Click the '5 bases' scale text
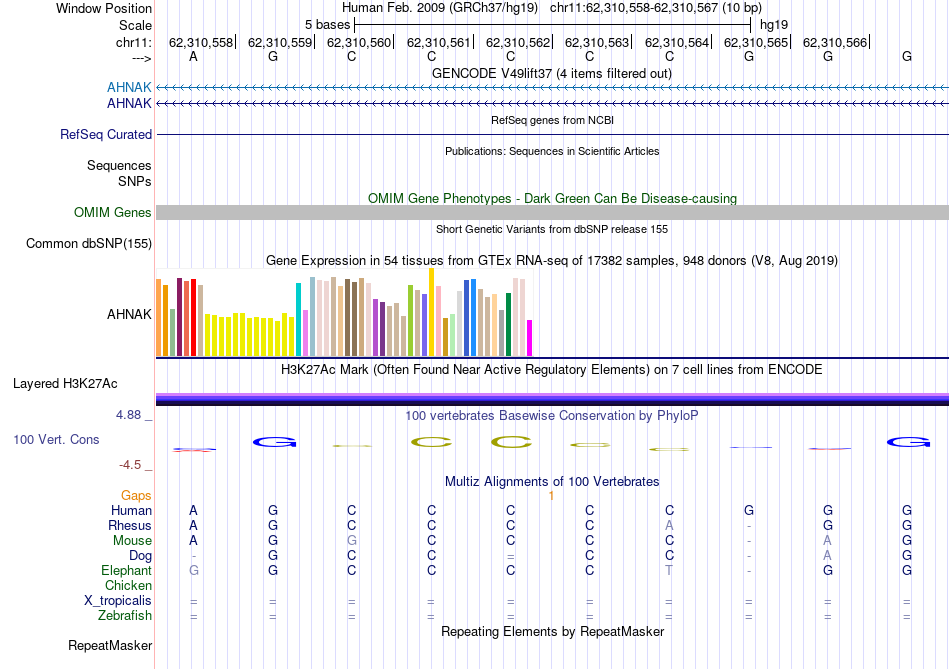The width and height of the screenshot is (950, 669). click(x=327, y=25)
